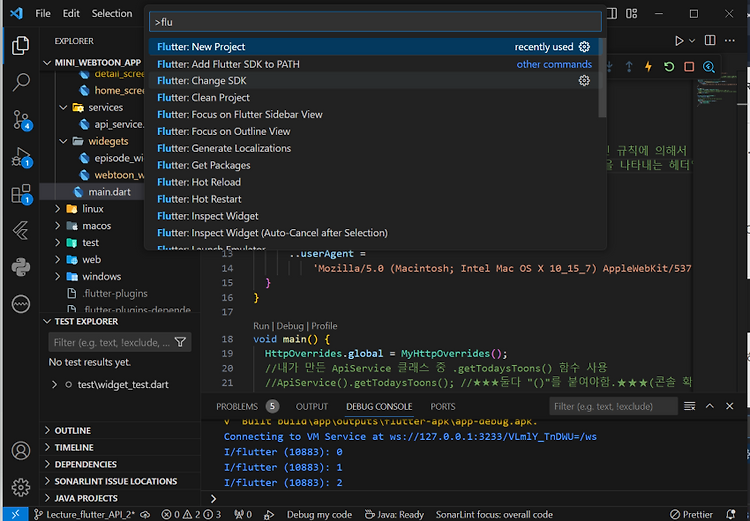Screen dimensions: 750x521
Task: Select Flutter: Clean Project command
Action: click(x=375, y=98)
